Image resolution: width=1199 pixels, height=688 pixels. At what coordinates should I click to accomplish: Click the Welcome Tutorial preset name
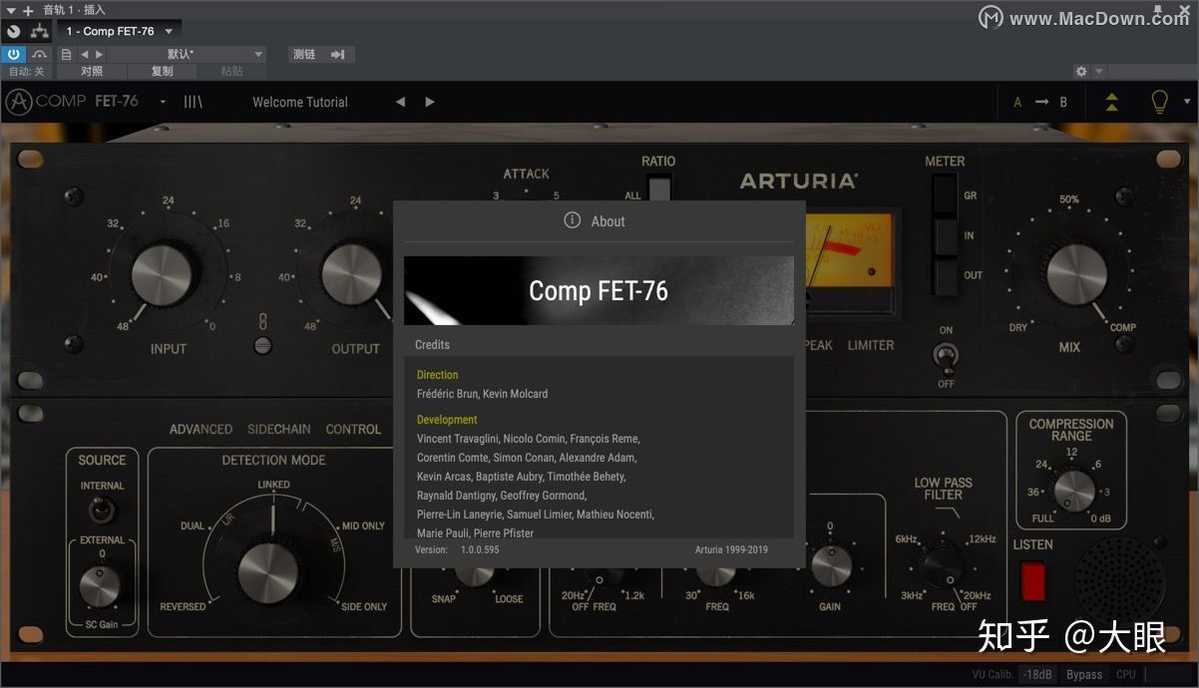300,102
